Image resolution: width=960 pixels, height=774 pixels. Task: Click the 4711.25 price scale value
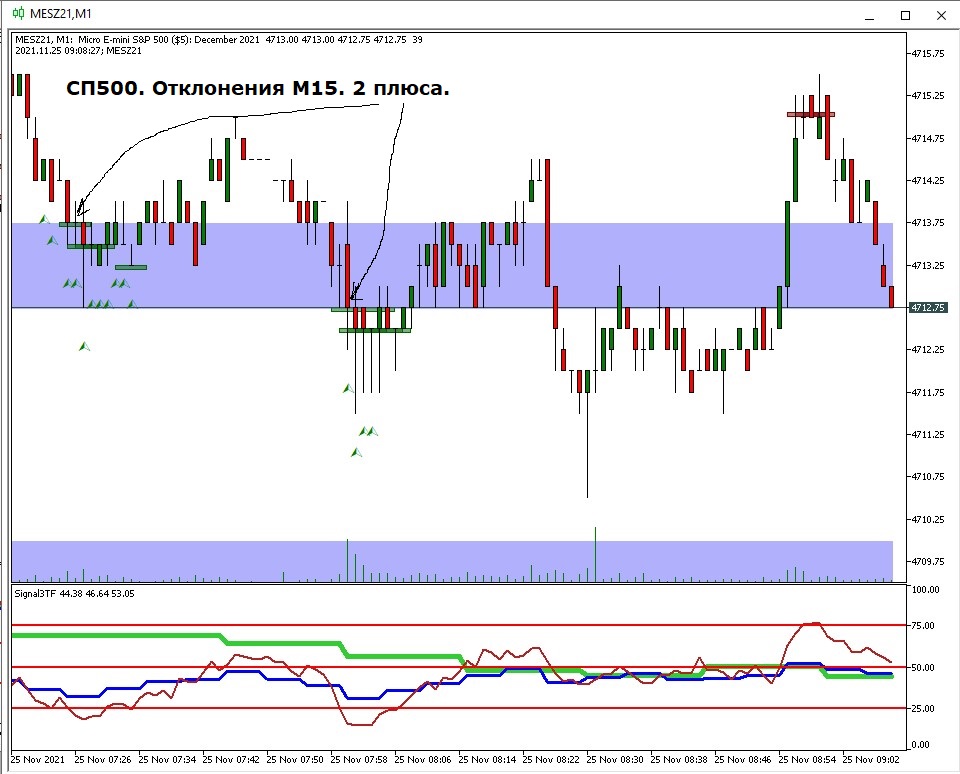click(x=928, y=435)
